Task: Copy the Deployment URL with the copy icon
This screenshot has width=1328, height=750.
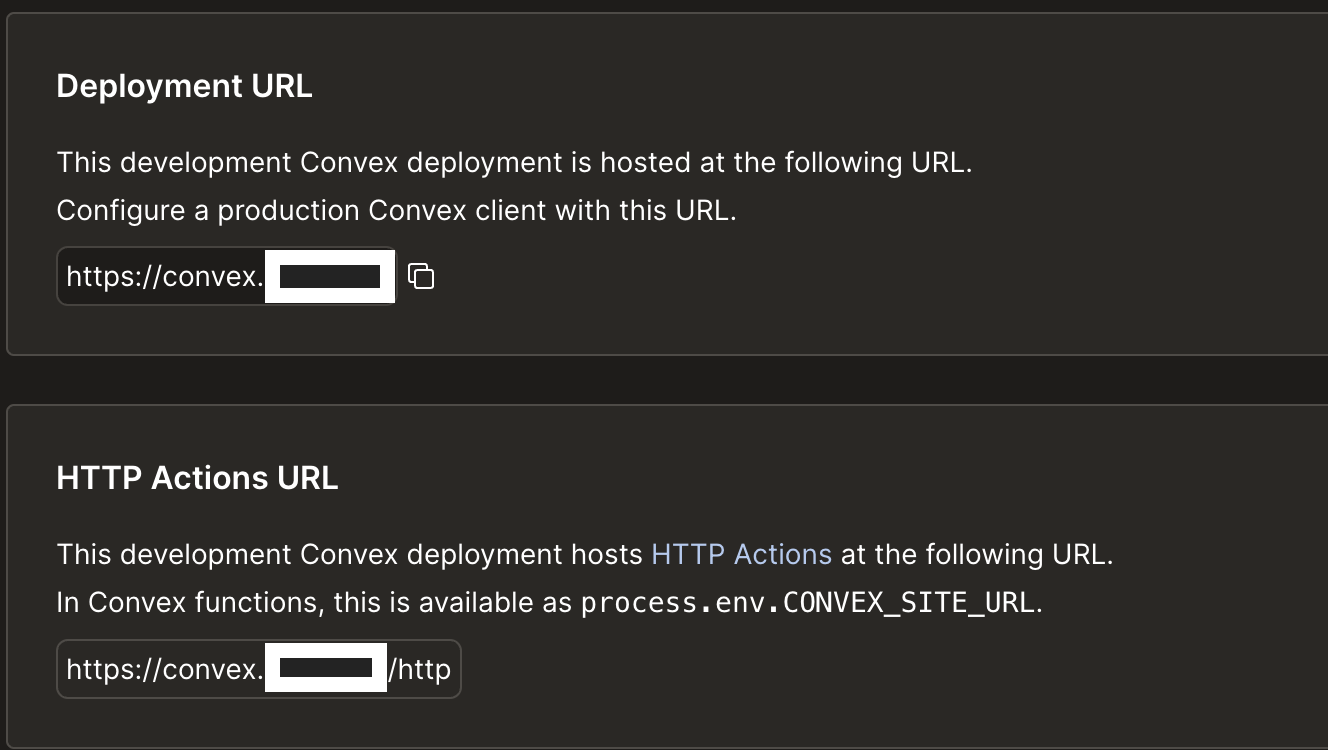Action: tap(422, 276)
